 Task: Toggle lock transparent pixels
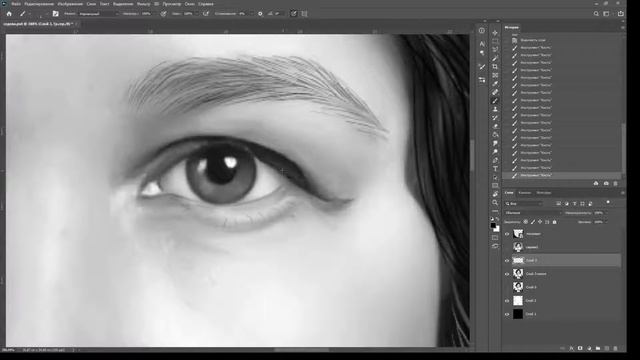526,222
